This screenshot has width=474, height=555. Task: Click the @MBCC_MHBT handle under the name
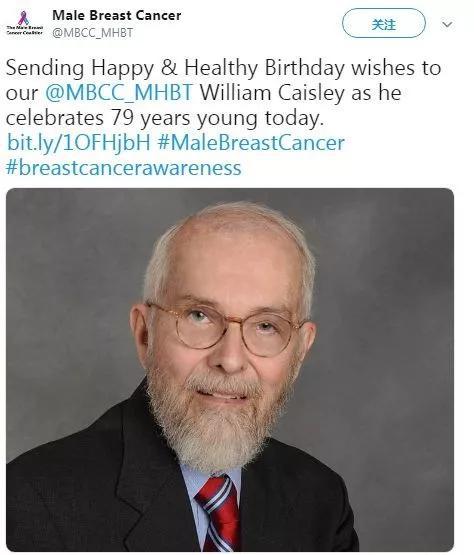(93, 33)
